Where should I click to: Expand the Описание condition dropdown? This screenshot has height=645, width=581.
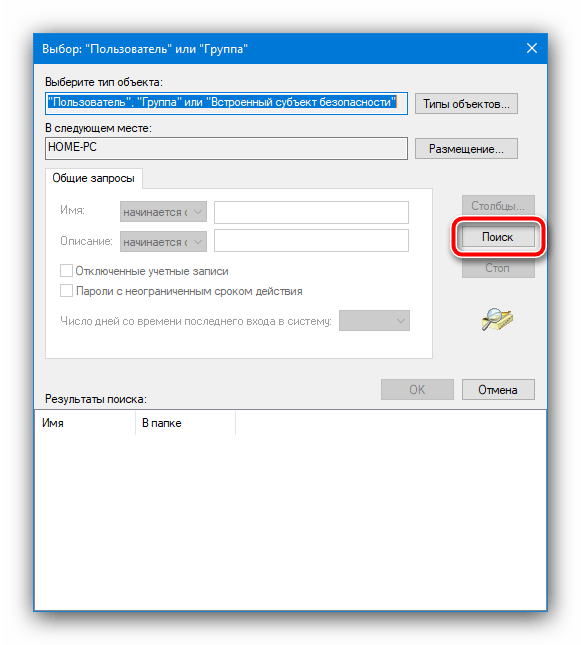163,241
